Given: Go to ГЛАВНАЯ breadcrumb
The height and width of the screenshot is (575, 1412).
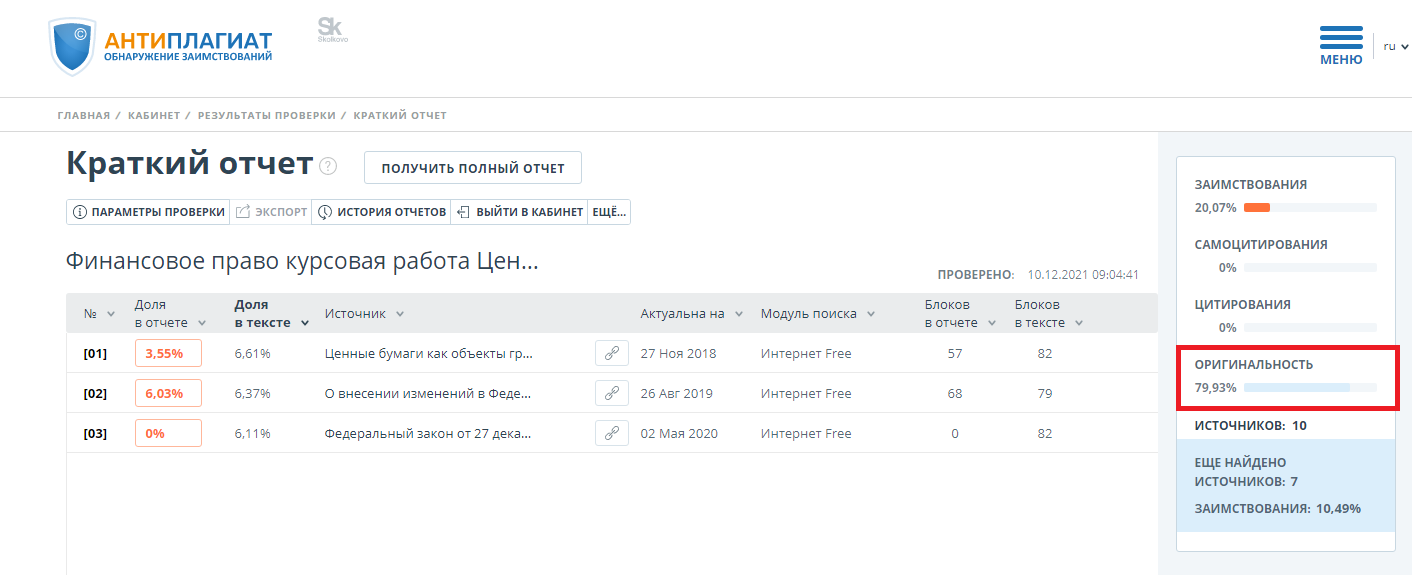Looking at the screenshot, I should 84,116.
